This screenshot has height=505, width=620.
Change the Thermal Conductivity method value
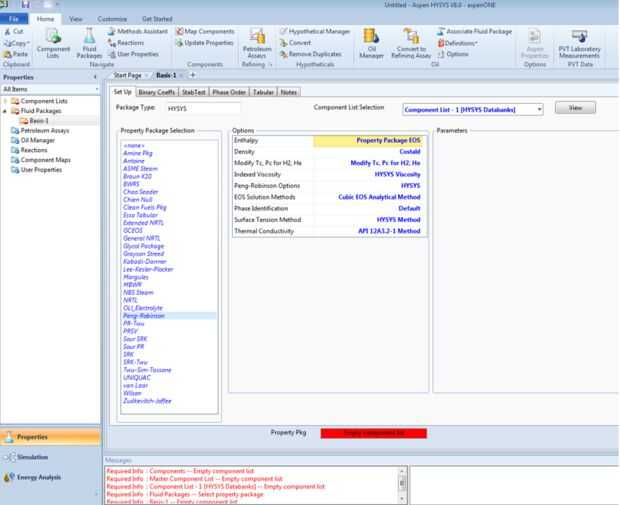369,231
